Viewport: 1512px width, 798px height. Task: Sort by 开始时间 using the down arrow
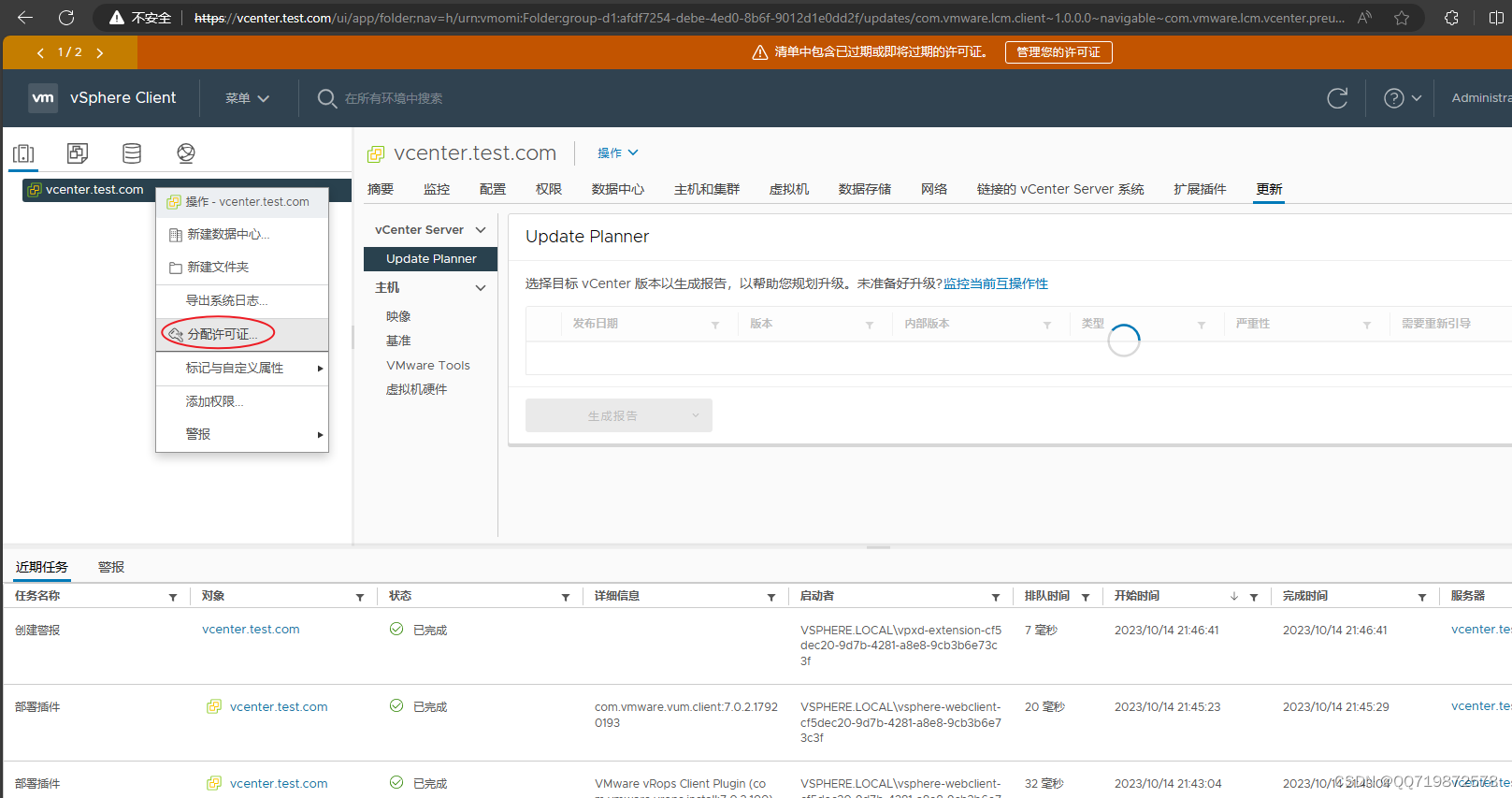coord(1234,597)
